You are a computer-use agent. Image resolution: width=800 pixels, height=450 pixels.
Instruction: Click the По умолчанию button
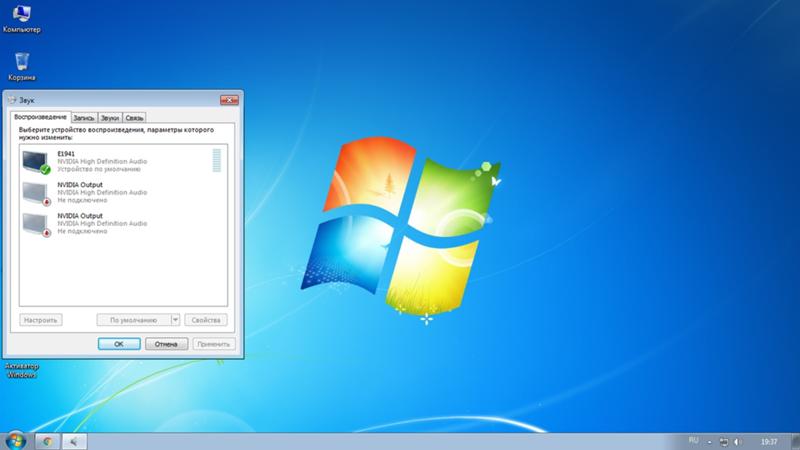click(x=134, y=320)
